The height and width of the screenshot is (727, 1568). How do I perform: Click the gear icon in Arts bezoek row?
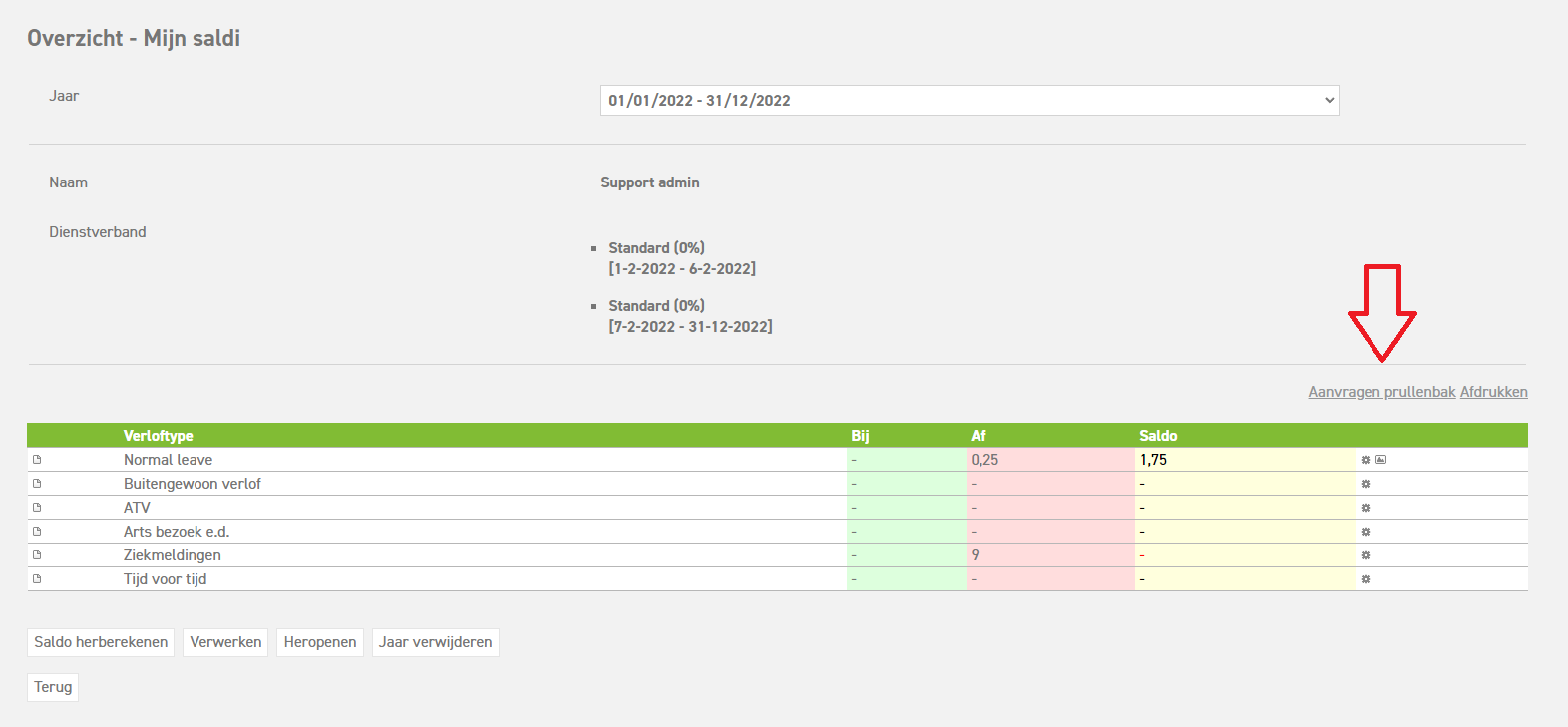[1366, 532]
